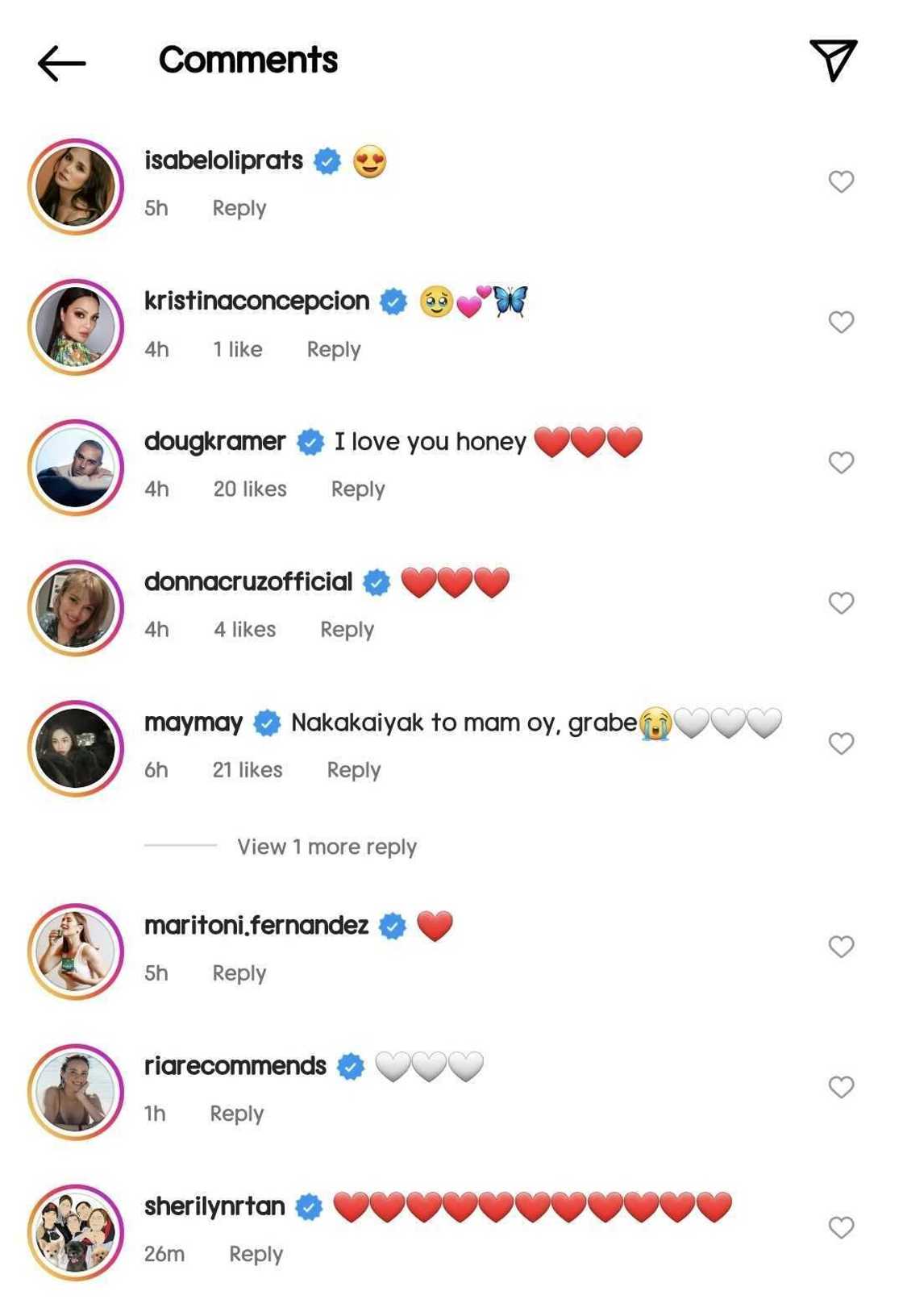This screenshot has width=903, height=1316.
Task: Open riarecommends's profile avatar
Action: pos(76,1092)
